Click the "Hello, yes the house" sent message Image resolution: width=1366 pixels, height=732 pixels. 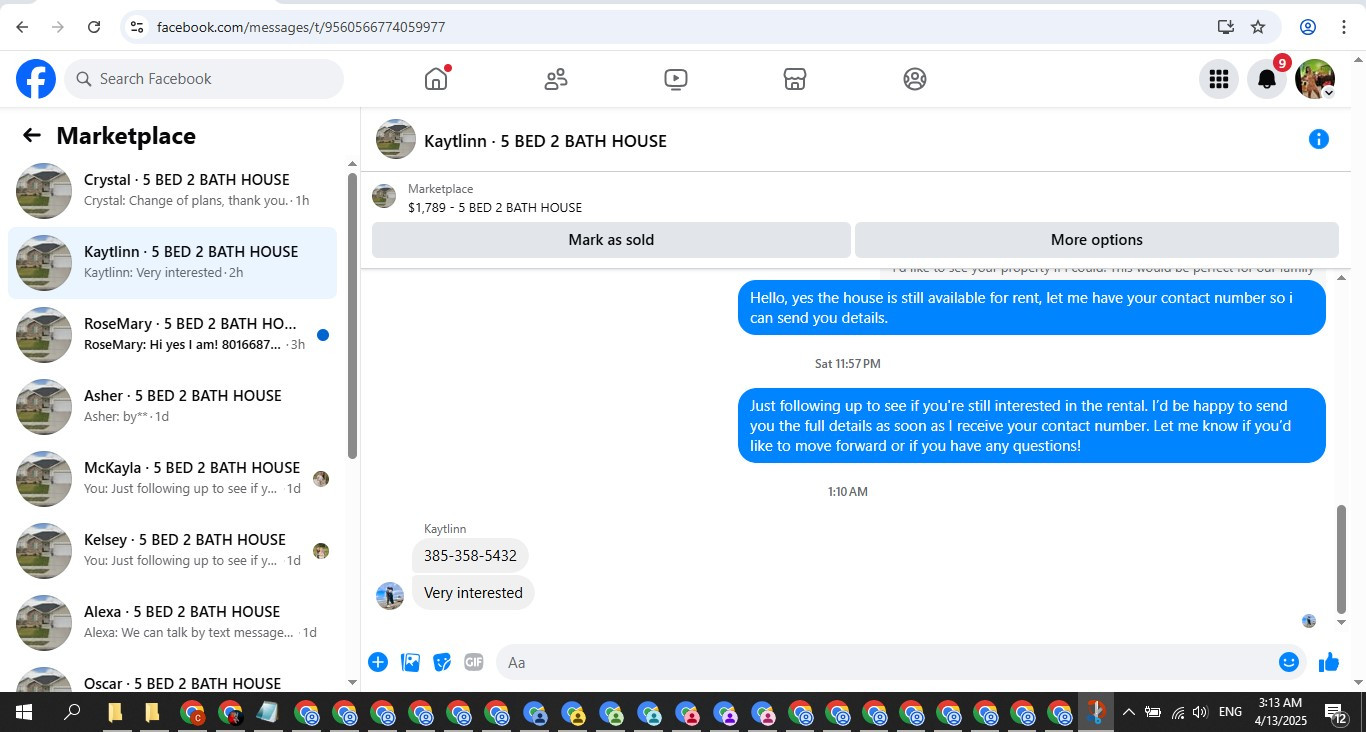(x=1032, y=308)
